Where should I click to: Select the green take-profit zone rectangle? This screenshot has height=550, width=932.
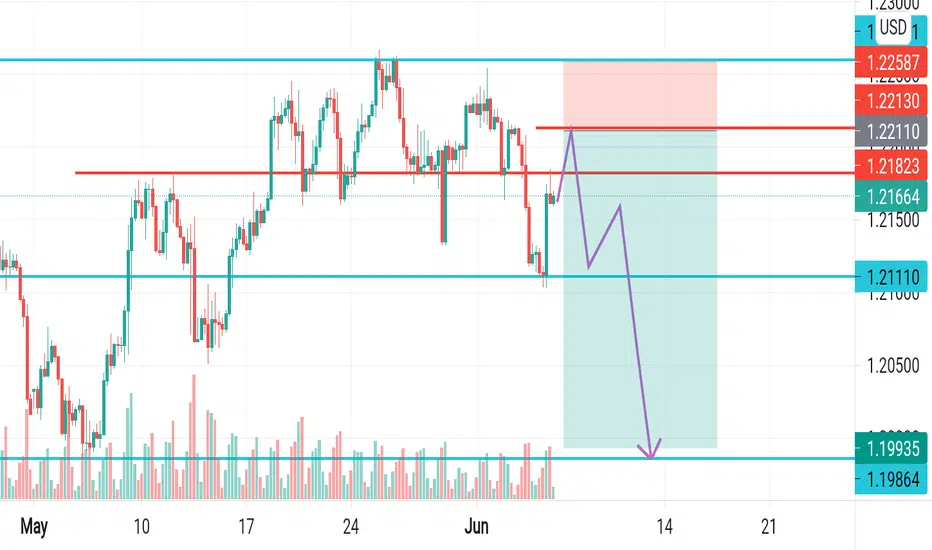tap(640, 288)
